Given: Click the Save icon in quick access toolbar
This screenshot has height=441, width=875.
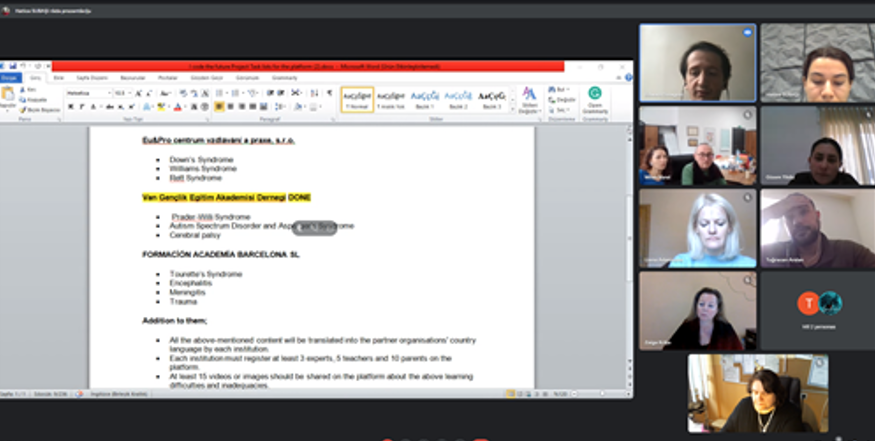Looking at the screenshot, I should click(x=14, y=66).
